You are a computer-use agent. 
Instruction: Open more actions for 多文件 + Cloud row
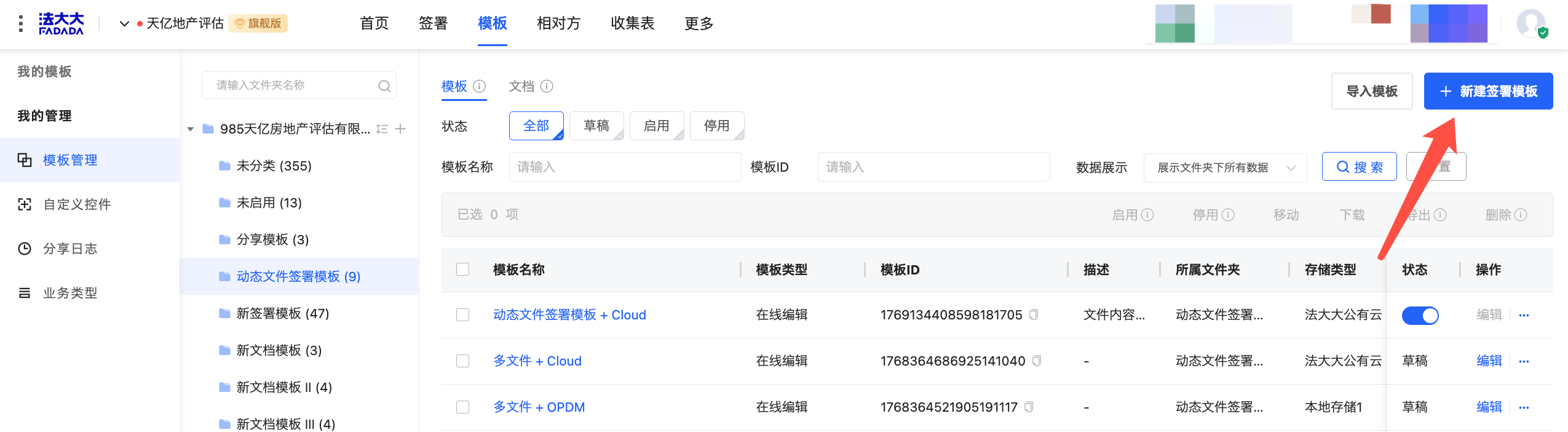[x=1524, y=361]
